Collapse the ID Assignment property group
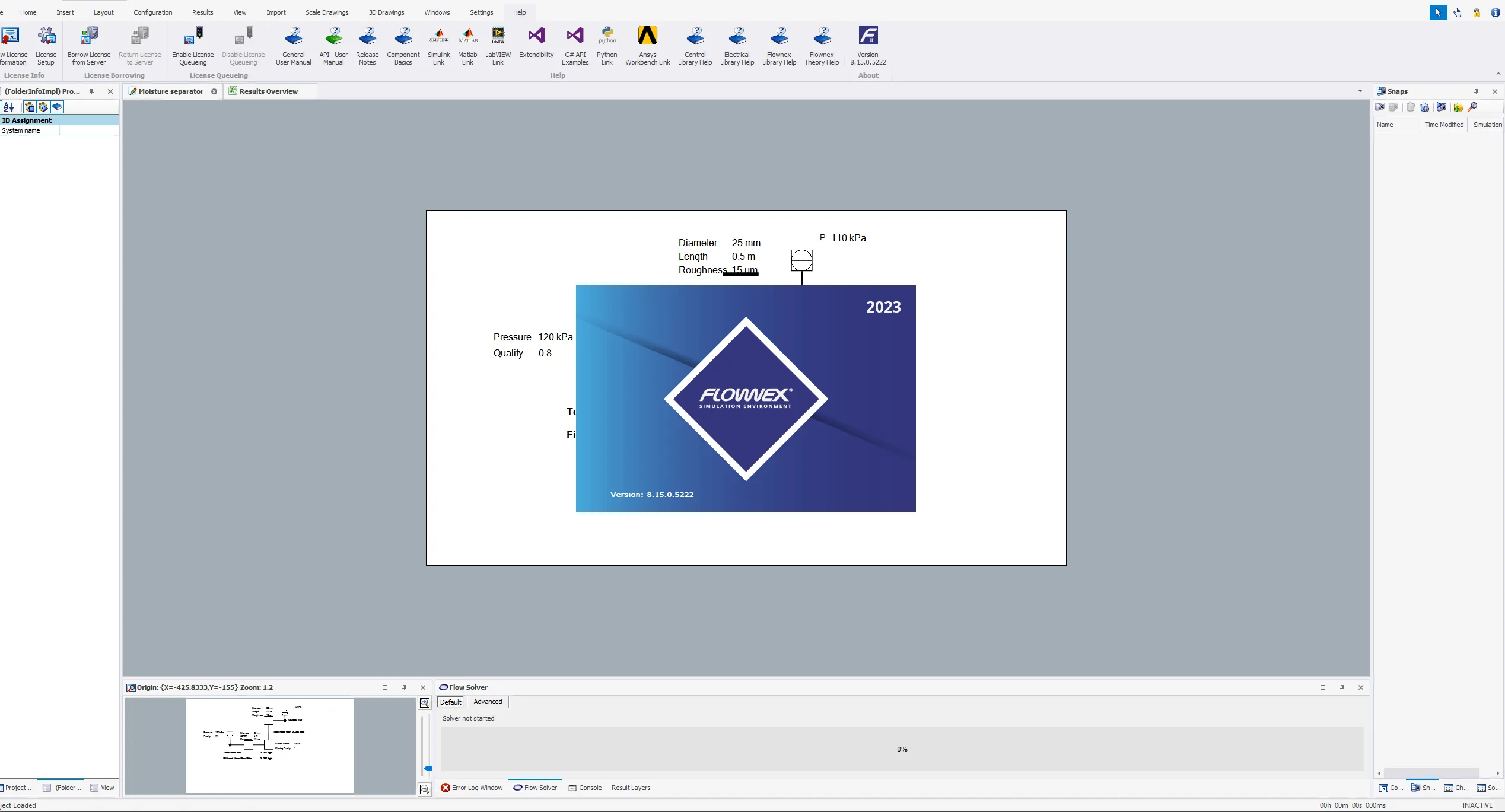The width and height of the screenshot is (1505, 812). coord(59,120)
